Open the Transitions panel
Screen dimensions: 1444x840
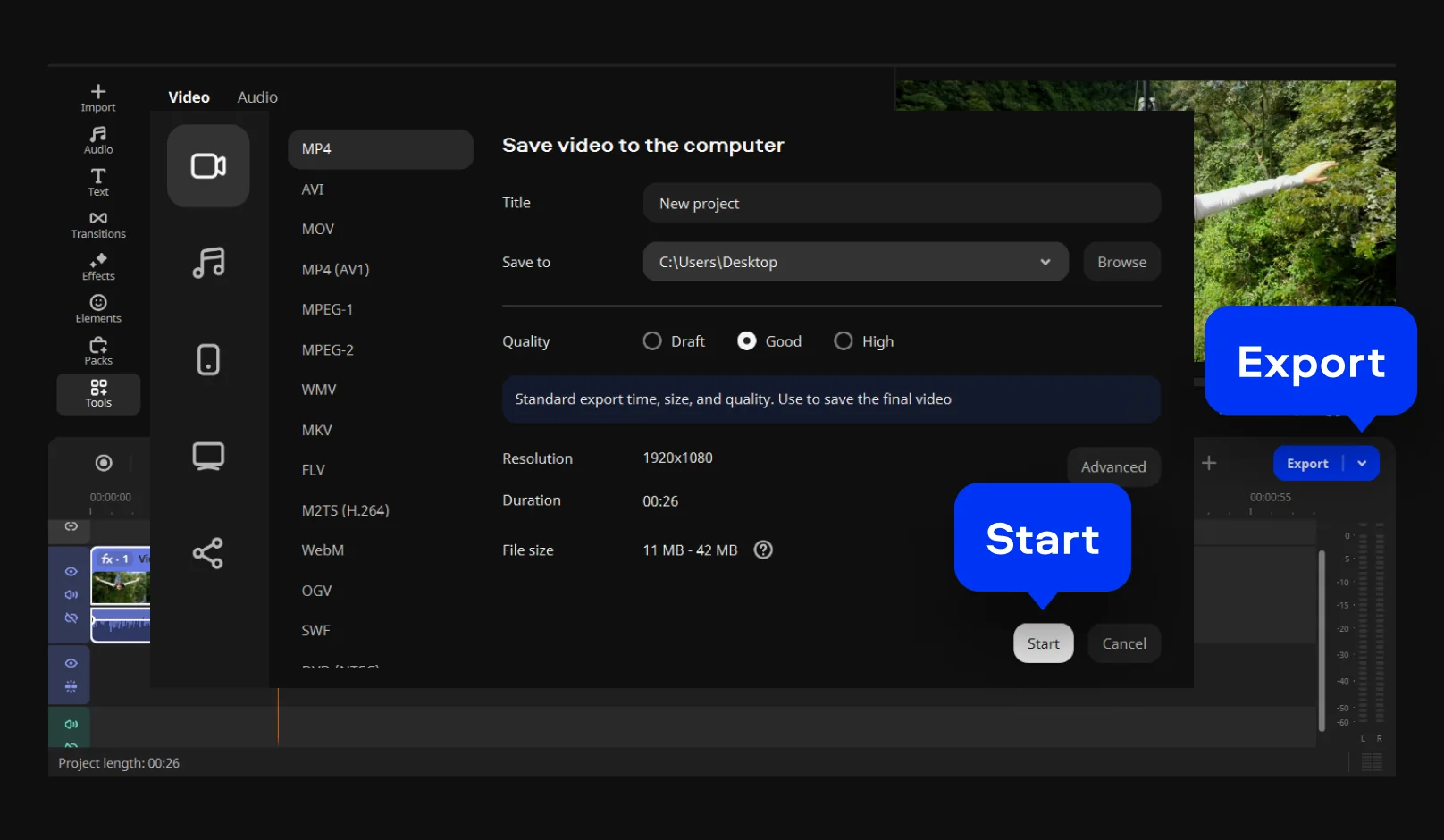pos(98,224)
